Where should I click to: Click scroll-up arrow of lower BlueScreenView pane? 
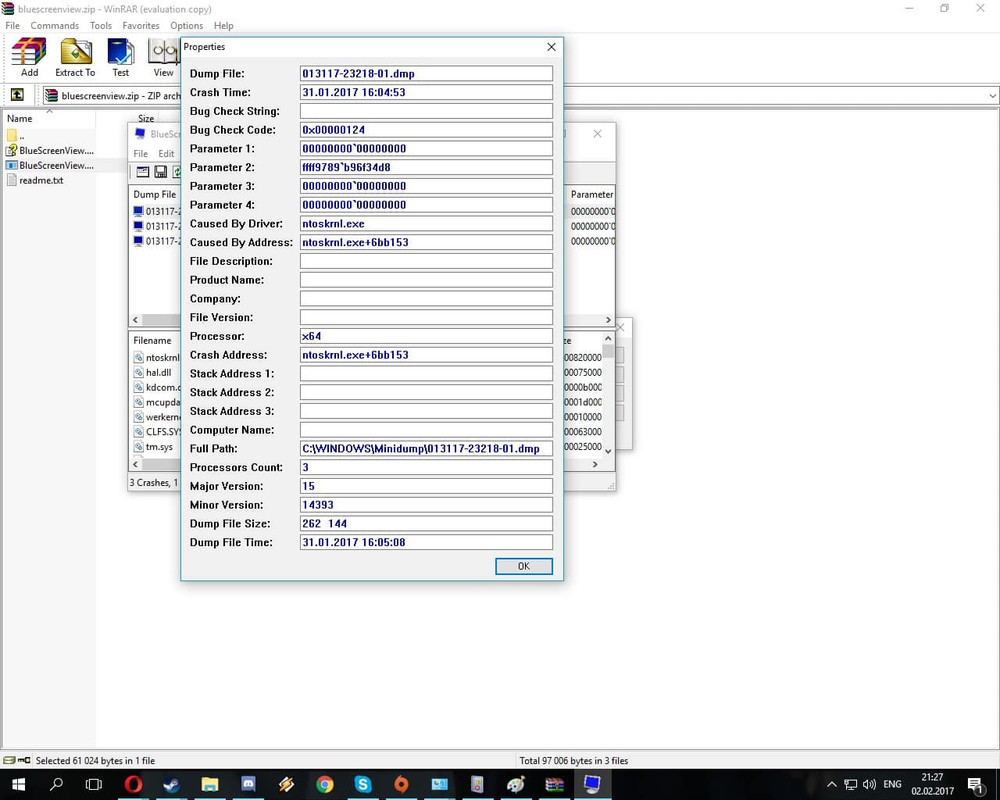[608, 338]
